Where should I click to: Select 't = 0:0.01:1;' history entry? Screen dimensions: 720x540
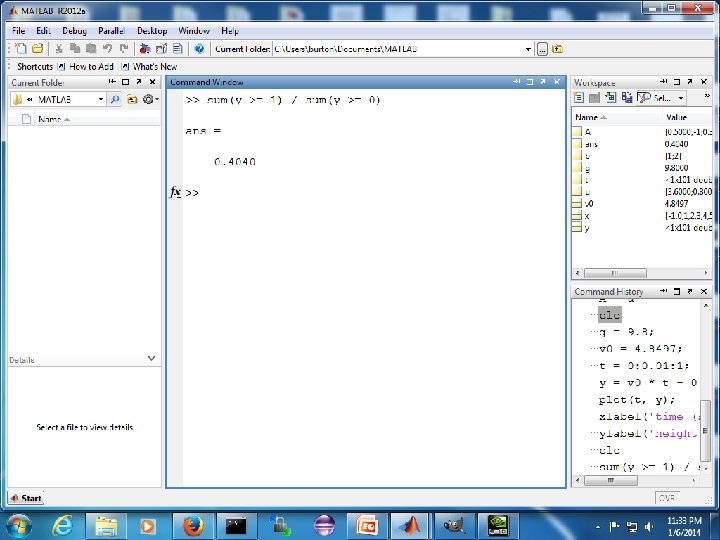tap(644, 366)
